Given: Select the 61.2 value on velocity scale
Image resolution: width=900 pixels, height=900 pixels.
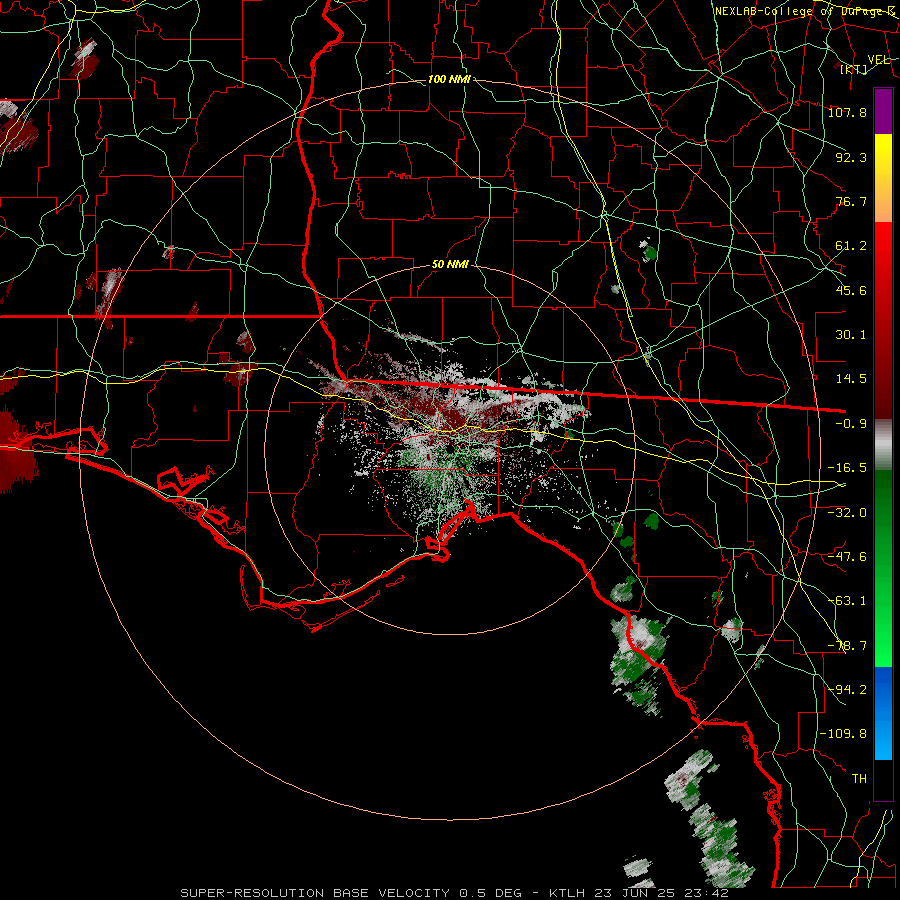Looking at the screenshot, I should click(851, 246).
